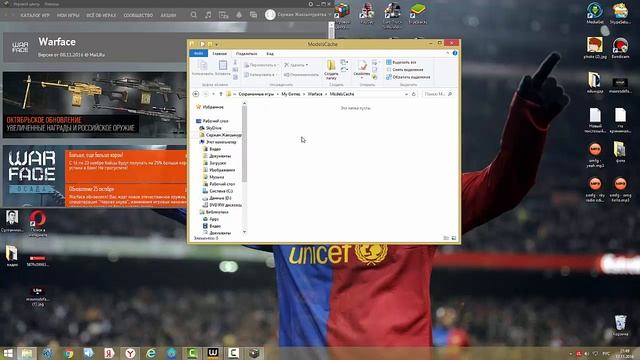Open Yandex browser from the taskbar
The image size is (640, 360).
click(130, 353)
